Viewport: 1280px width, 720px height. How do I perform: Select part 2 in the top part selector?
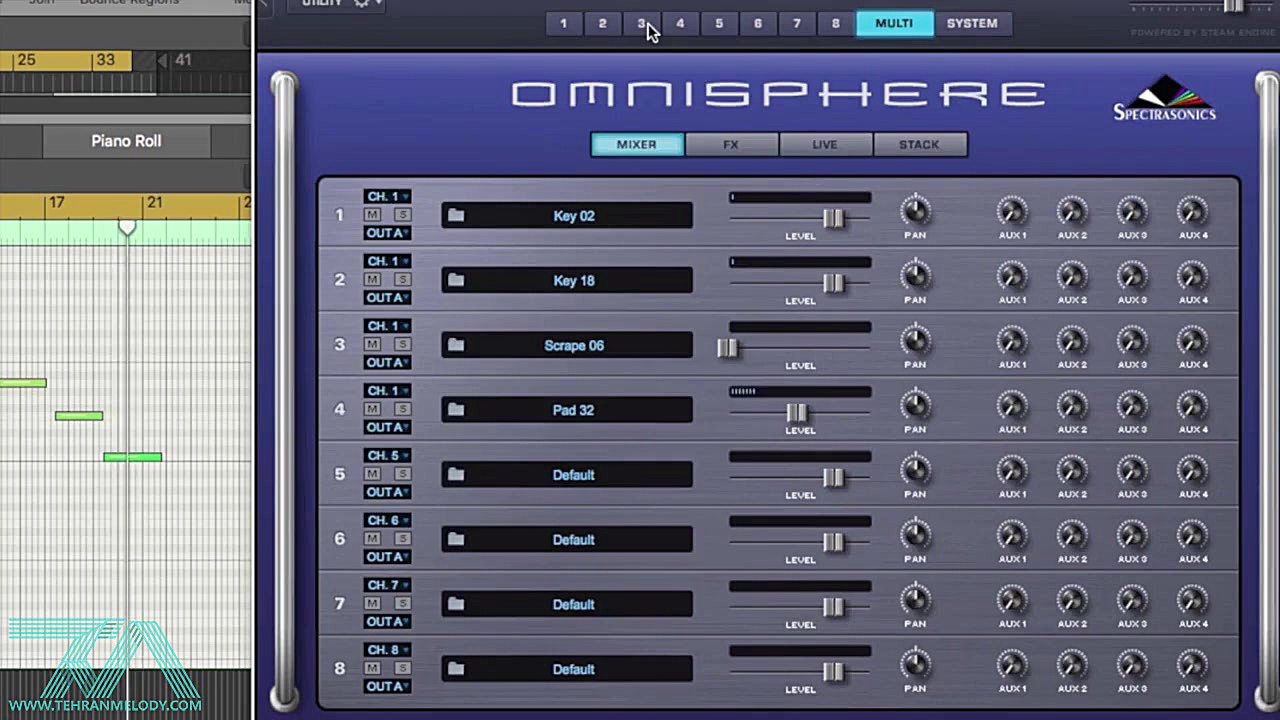[602, 23]
